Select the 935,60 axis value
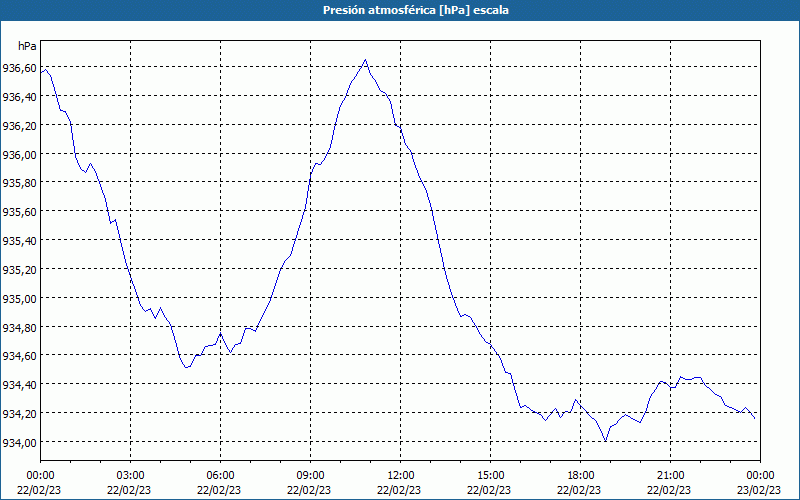 [19, 212]
